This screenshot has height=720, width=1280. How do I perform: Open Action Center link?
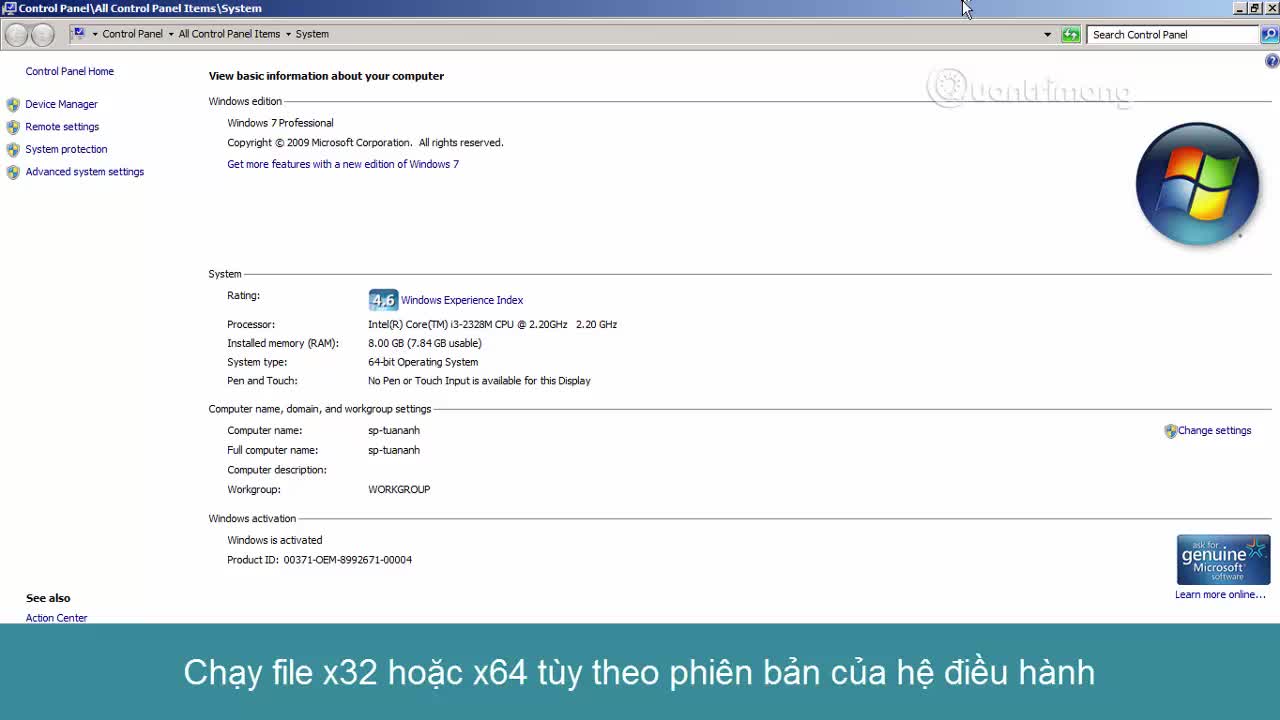click(57, 618)
